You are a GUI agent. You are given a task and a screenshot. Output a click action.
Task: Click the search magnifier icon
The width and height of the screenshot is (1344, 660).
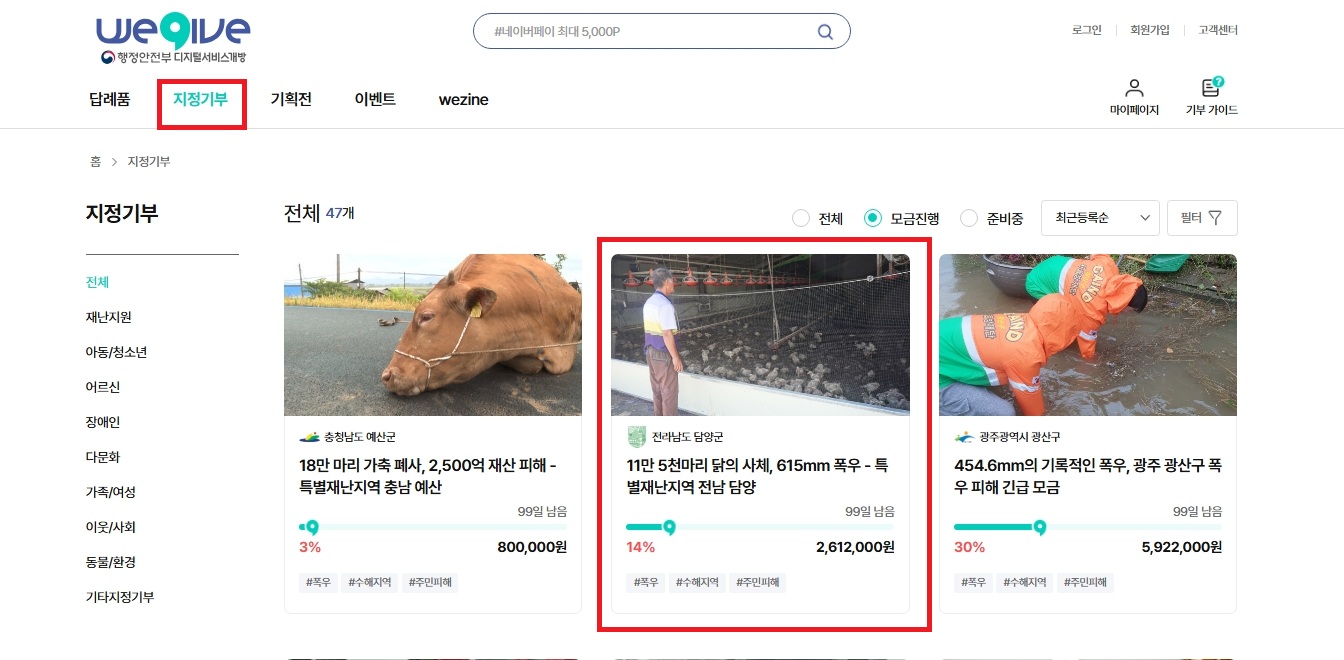click(x=825, y=32)
